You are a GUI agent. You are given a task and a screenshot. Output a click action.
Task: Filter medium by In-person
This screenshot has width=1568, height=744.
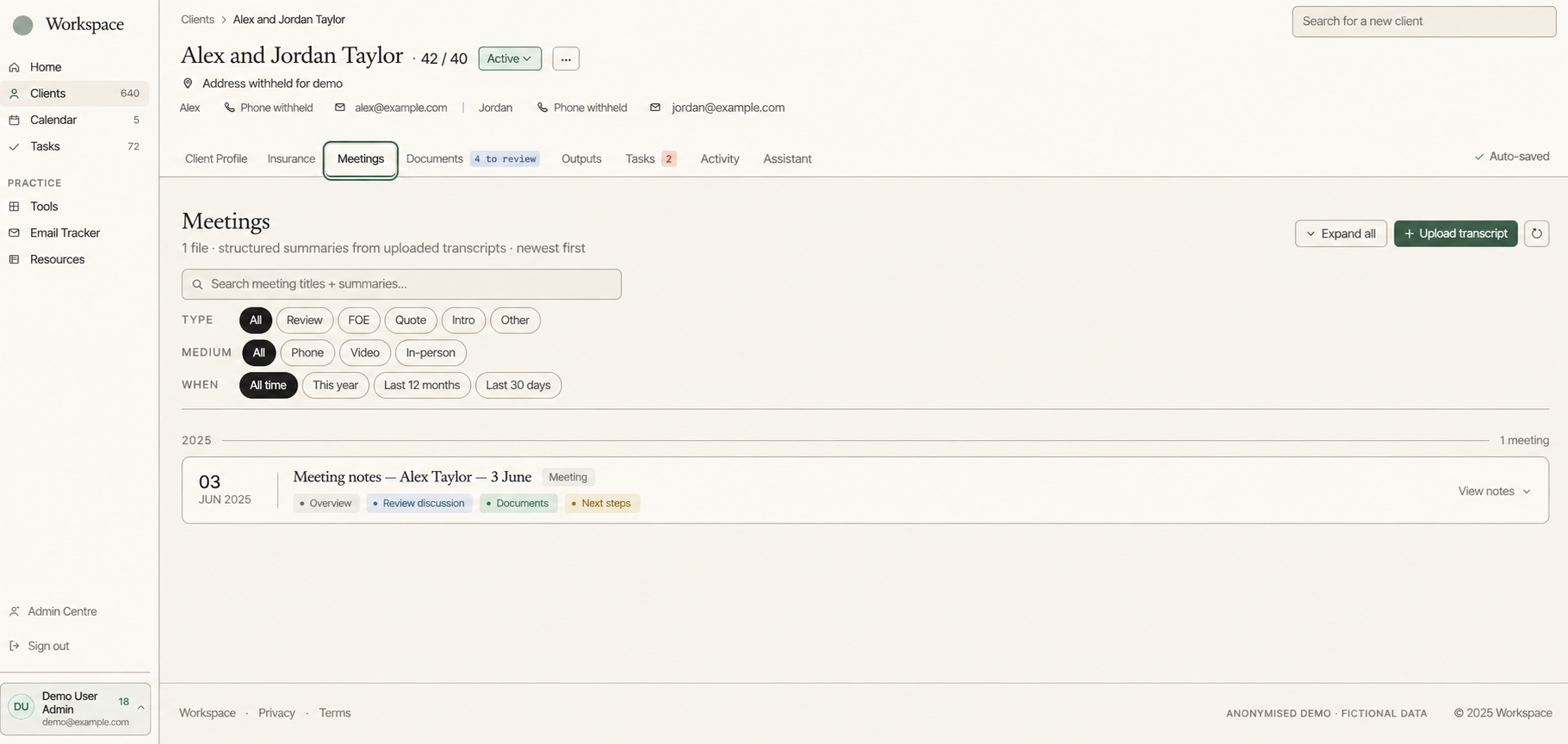tap(431, 353)
